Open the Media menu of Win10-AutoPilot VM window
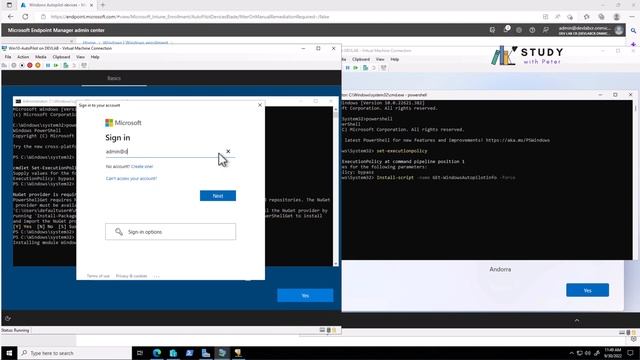This screenshot has height=360, width=640. (40, 57)
